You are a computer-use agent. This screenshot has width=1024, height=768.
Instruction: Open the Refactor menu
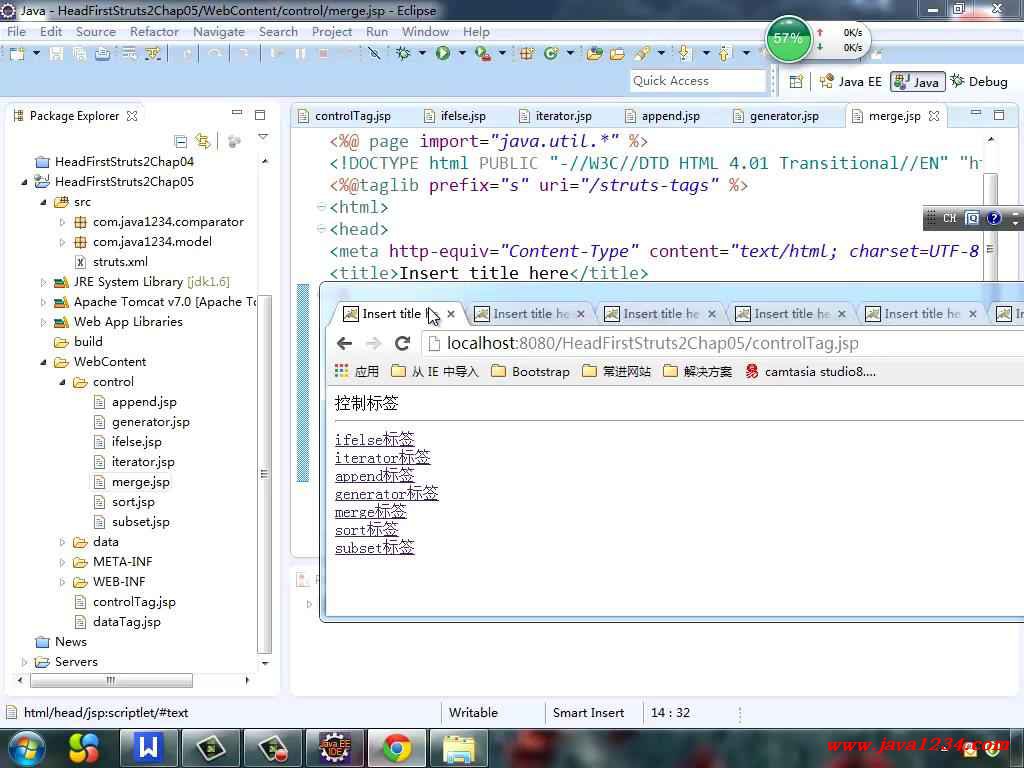pyautogui.click(x=154, y=31)
